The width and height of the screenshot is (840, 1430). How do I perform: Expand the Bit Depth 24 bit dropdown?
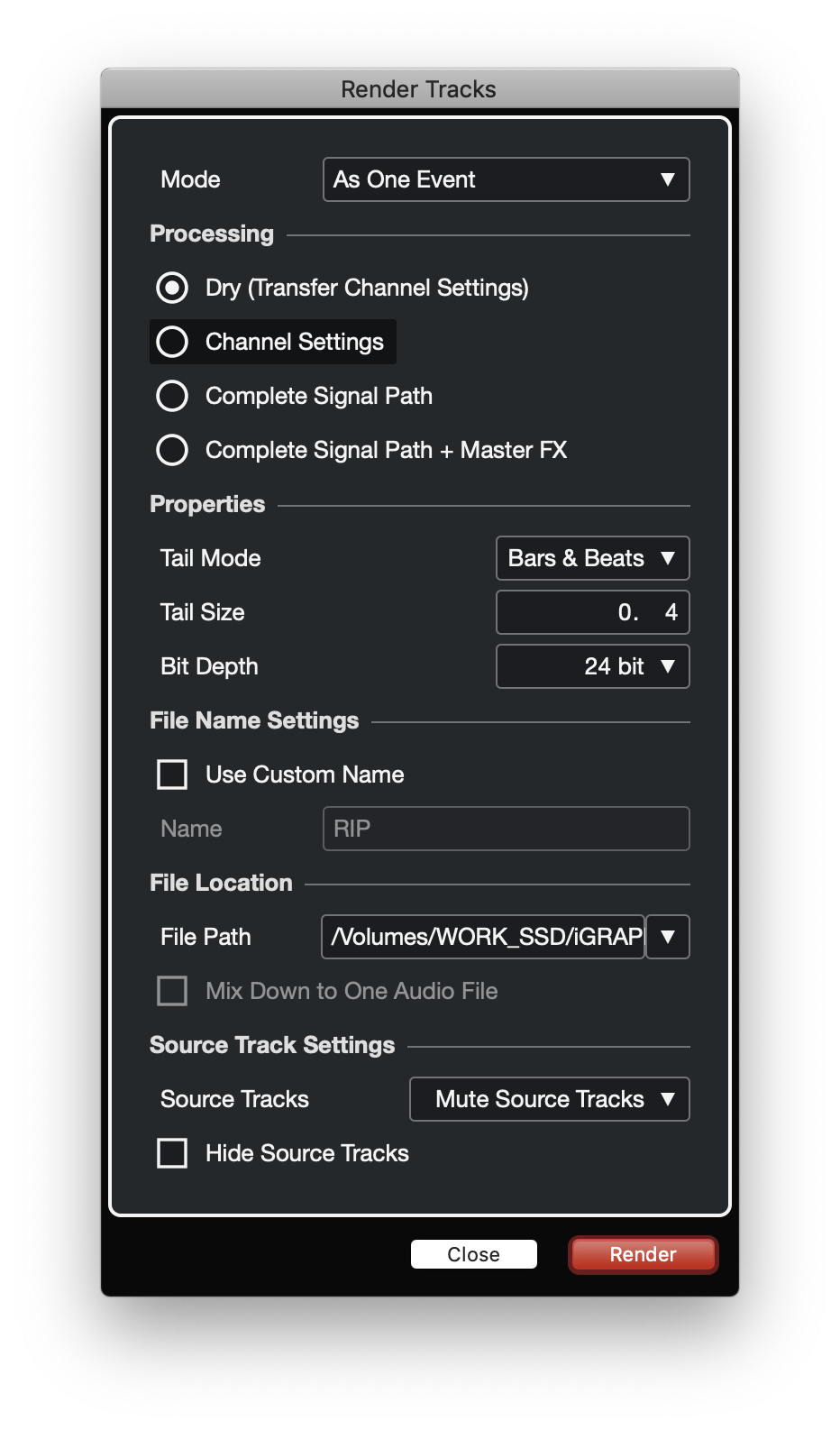tap(592, 666)
